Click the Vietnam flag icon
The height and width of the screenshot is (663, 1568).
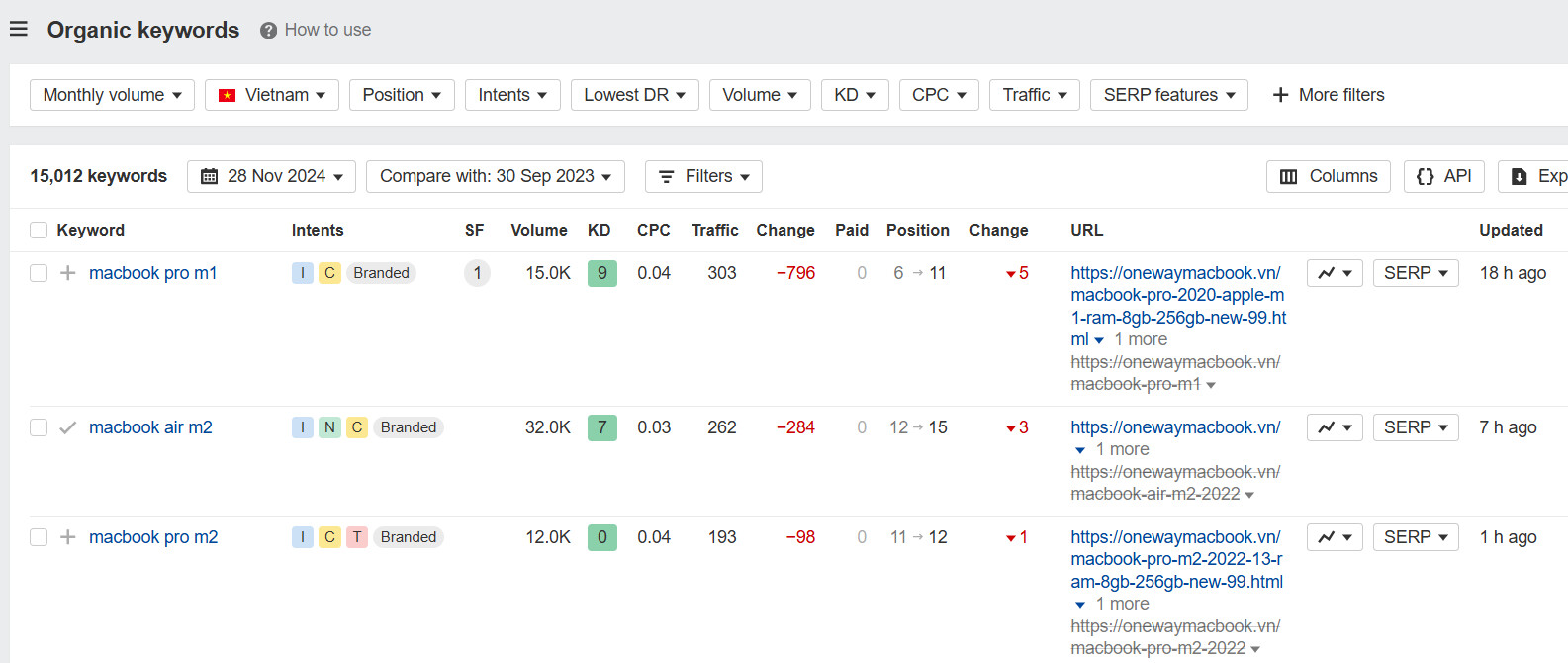click(x=227, y=95)
